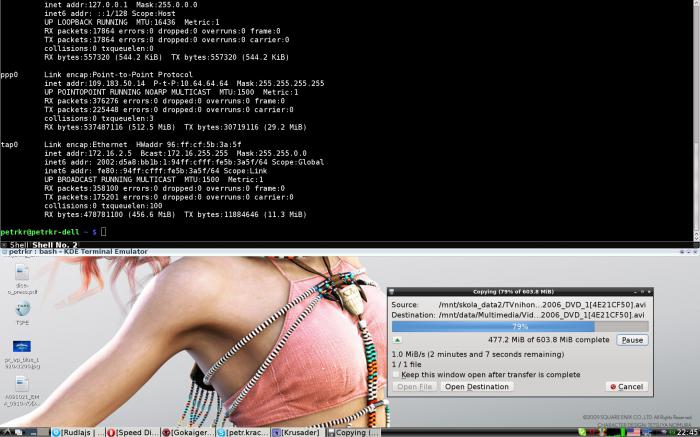Viewport: 700px width, 437px height.
Task: Open the Speed Di... Opera taskbar entry
Action: tap(133, 432)
